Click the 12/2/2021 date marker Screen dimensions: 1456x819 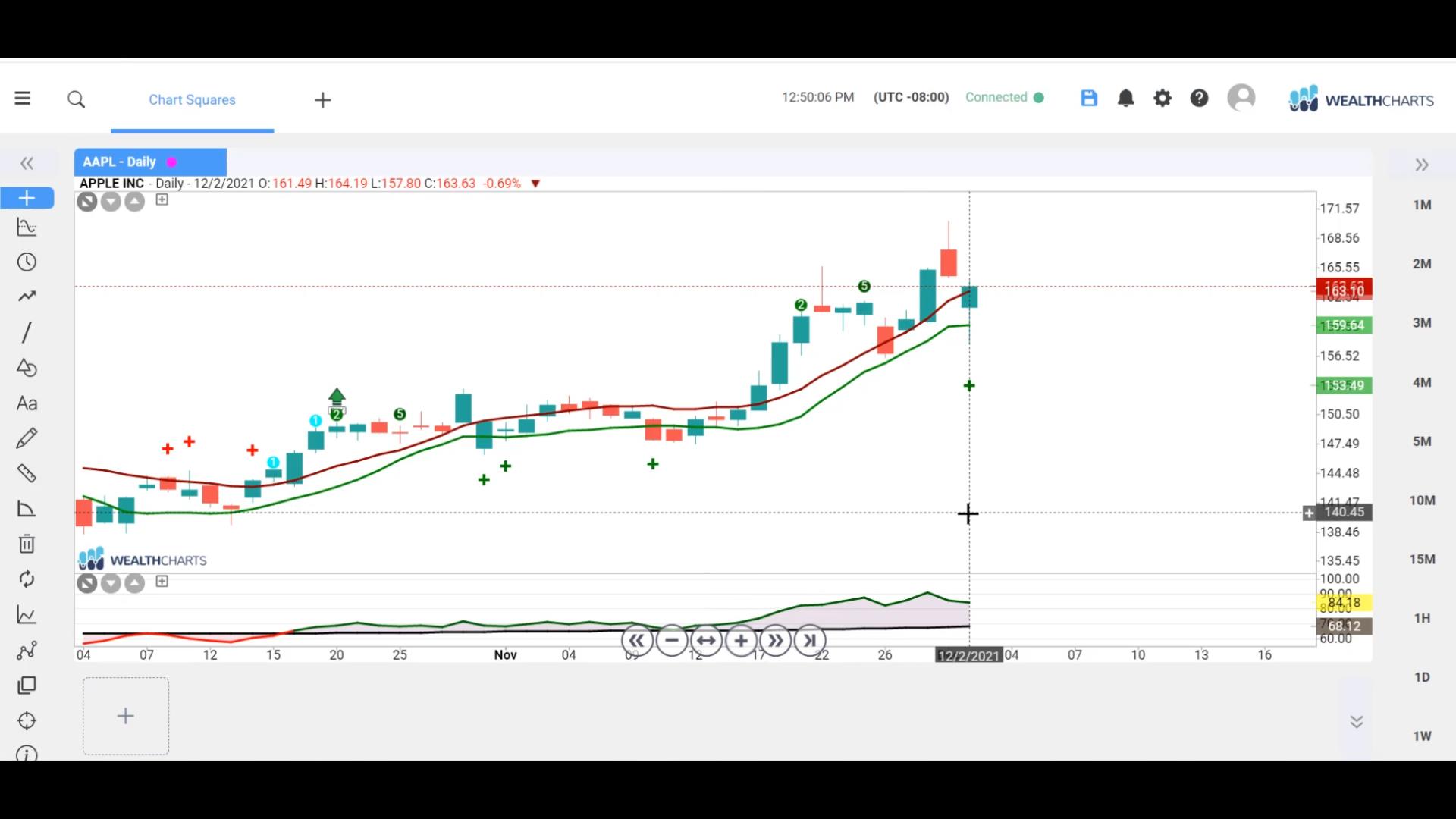(x=968, y=655)
